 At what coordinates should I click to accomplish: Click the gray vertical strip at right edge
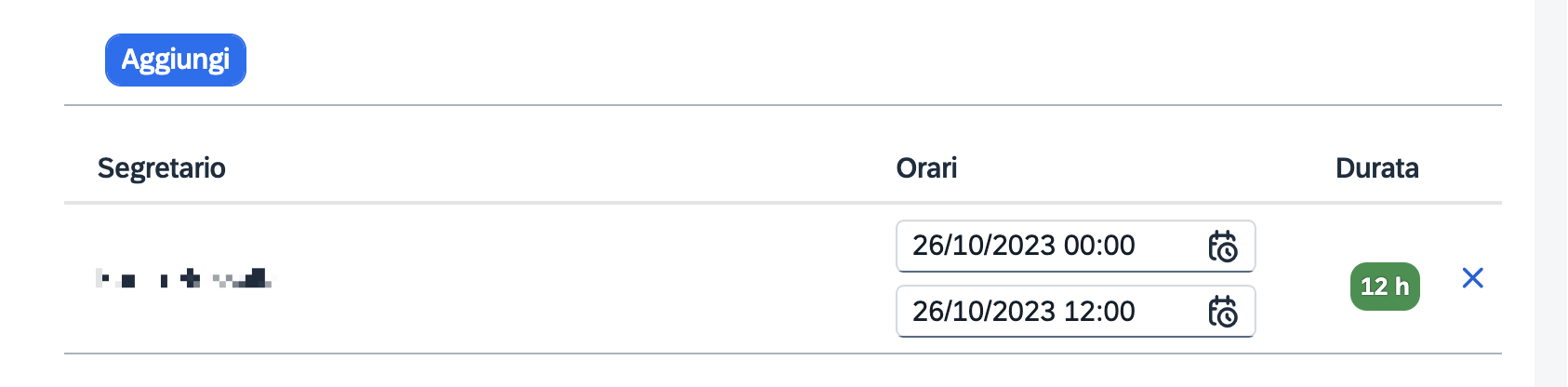[x=1550, y=193]
